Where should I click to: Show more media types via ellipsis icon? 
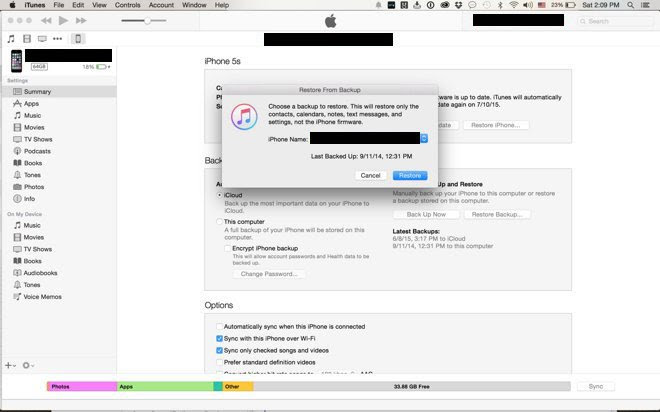point(58,39)
